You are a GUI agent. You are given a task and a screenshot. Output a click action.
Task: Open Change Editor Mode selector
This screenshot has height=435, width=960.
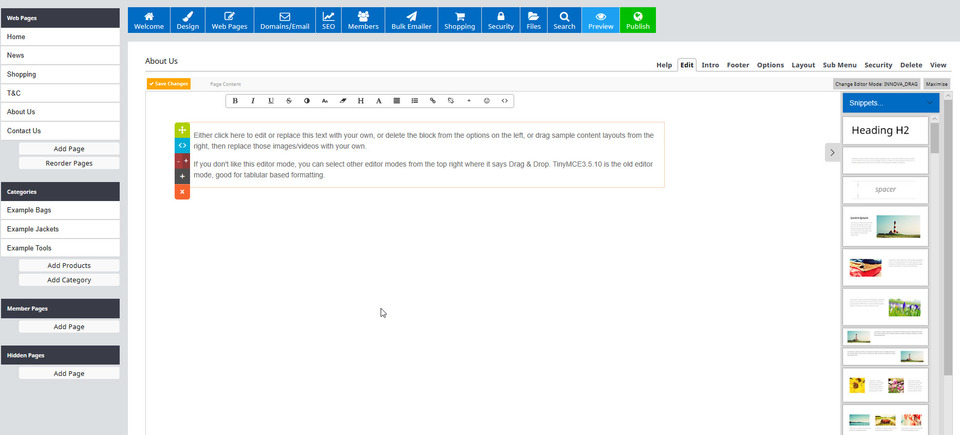[876, 84]
